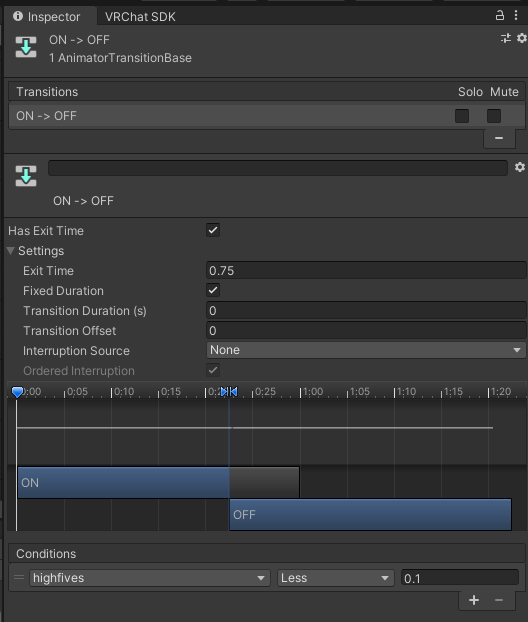Open the Less comparison dropdown
Screen dimensions: 528x622
[336, 578]
